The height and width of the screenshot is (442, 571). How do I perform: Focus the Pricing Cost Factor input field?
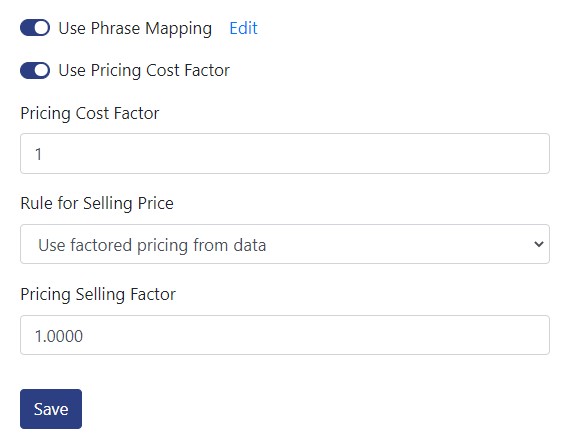coord(285,153)
